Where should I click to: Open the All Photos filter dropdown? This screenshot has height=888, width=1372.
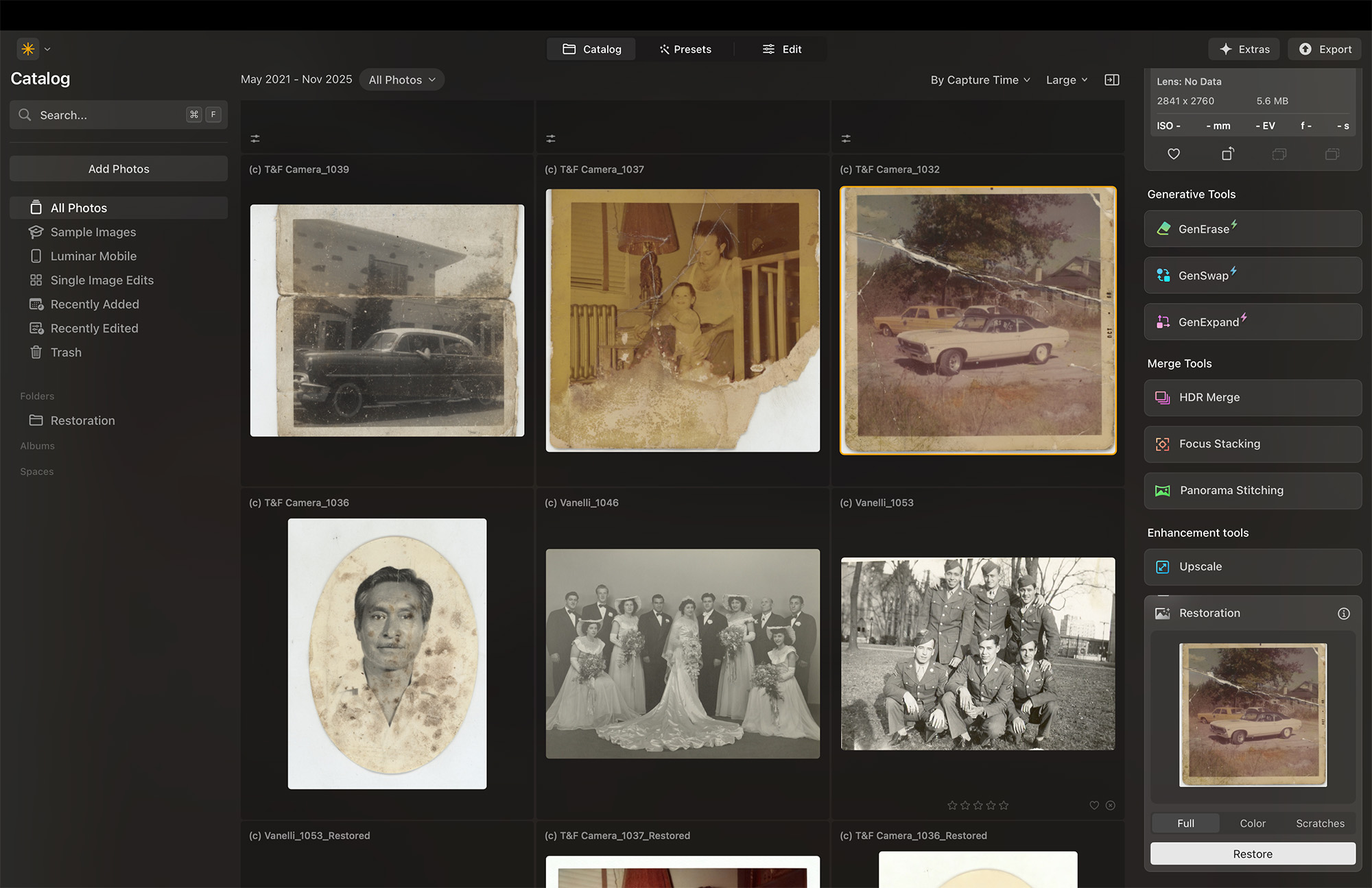(402, 80)
